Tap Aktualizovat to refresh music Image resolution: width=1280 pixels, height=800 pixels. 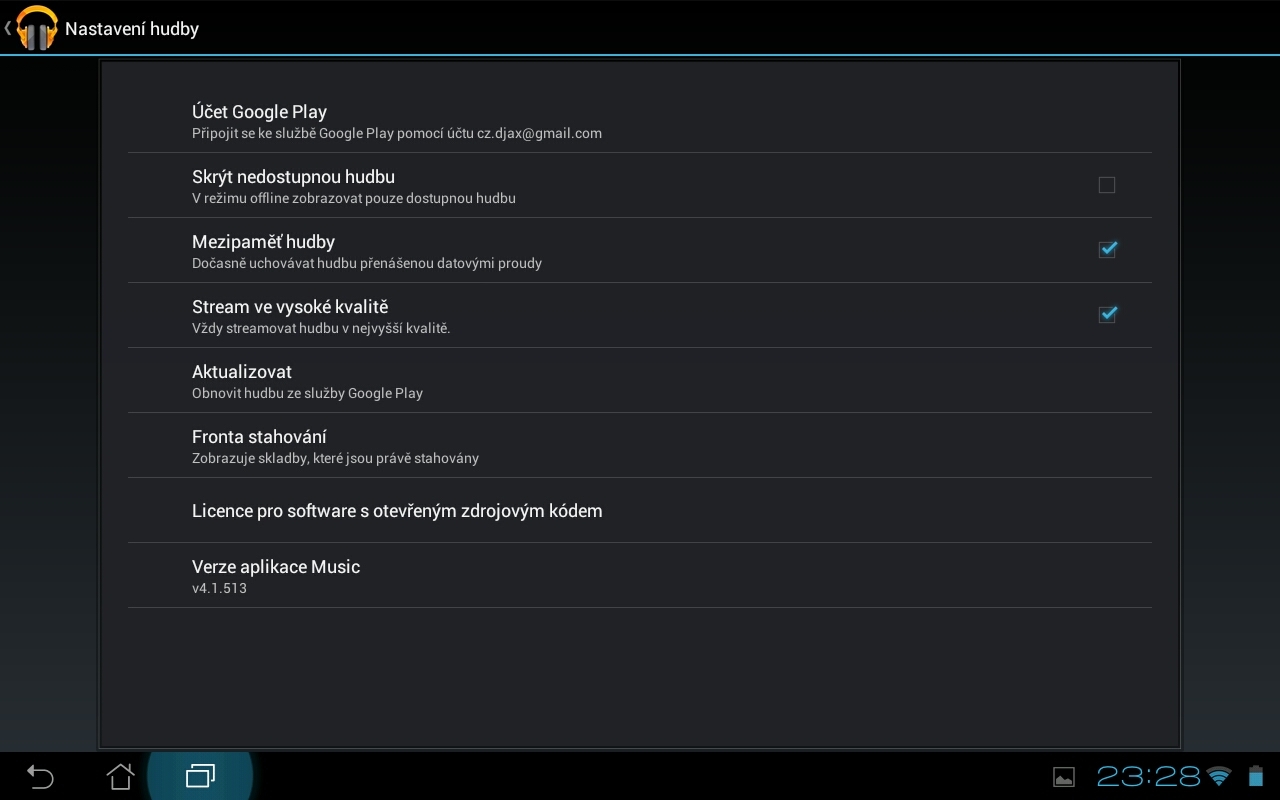click(x=640, y=380)
